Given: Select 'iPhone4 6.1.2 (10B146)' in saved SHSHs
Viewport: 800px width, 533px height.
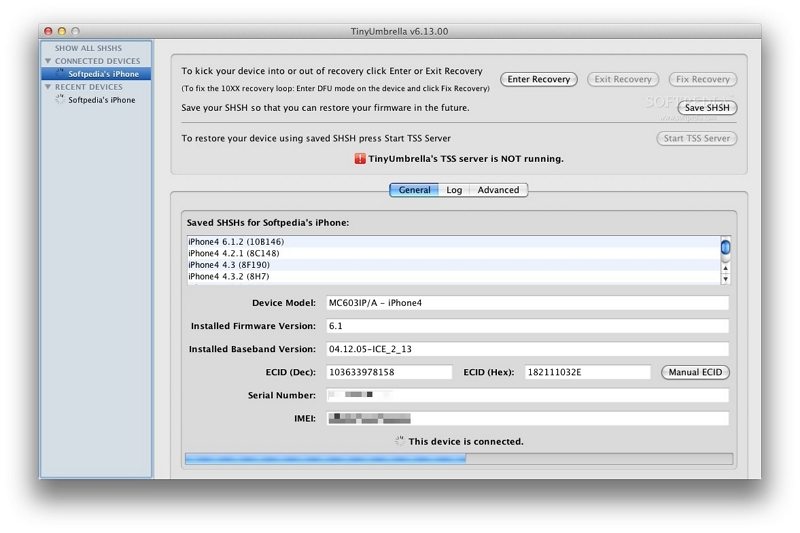Looking at the screenshot, I should coord(454,242).
